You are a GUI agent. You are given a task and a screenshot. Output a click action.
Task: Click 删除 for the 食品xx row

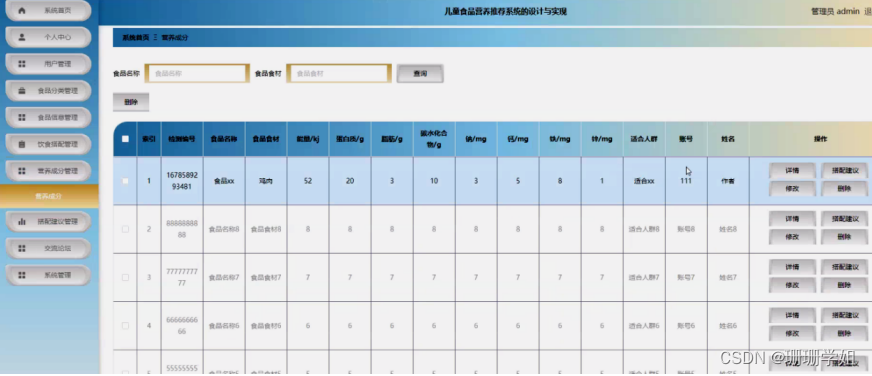(x=844, y=189)
